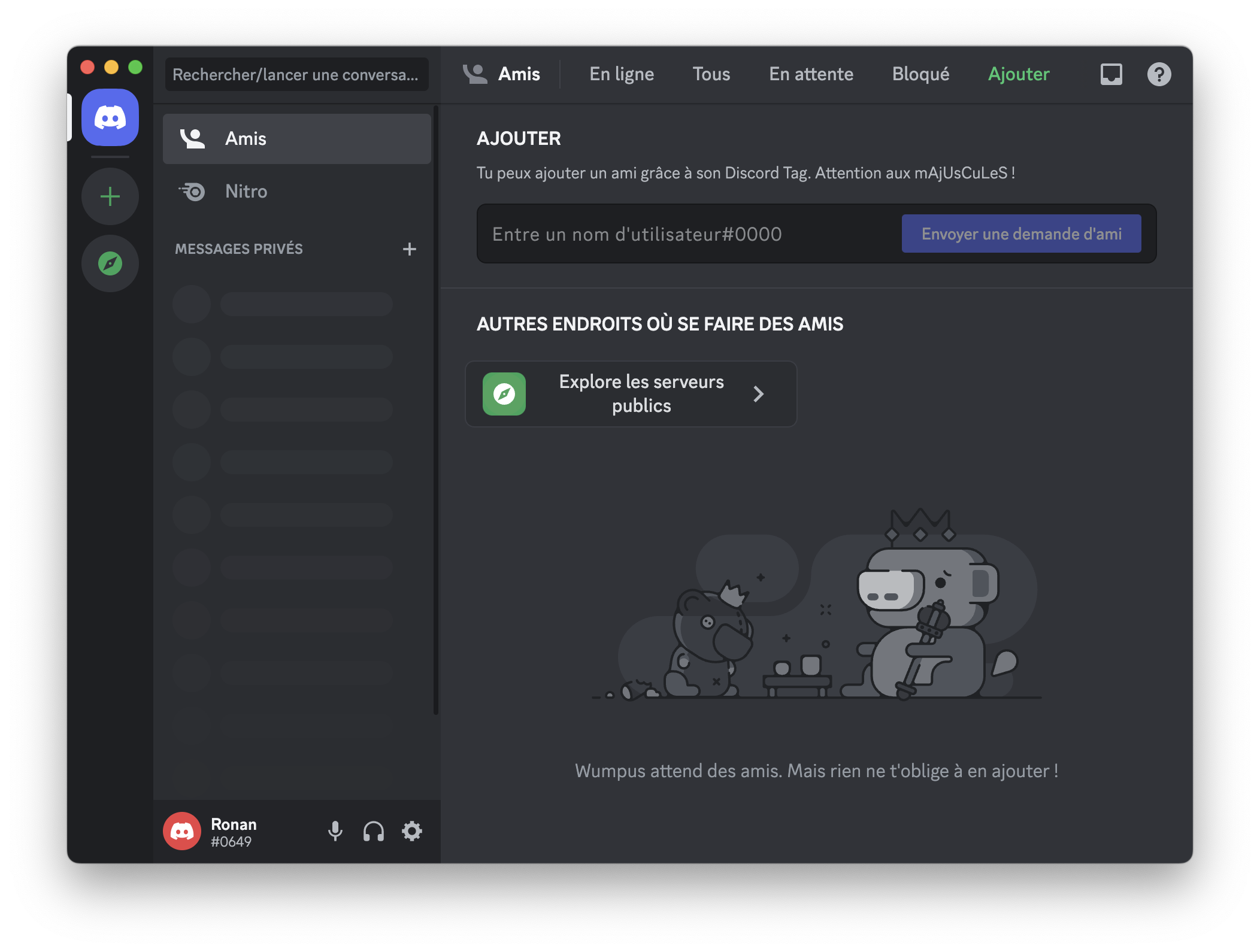Open the inbox icon in header
1260x952 pixels.
coord(1111,74)
